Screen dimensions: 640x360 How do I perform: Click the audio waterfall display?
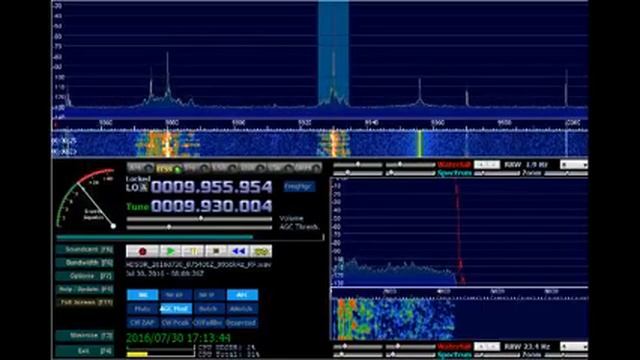click(459, 319)
